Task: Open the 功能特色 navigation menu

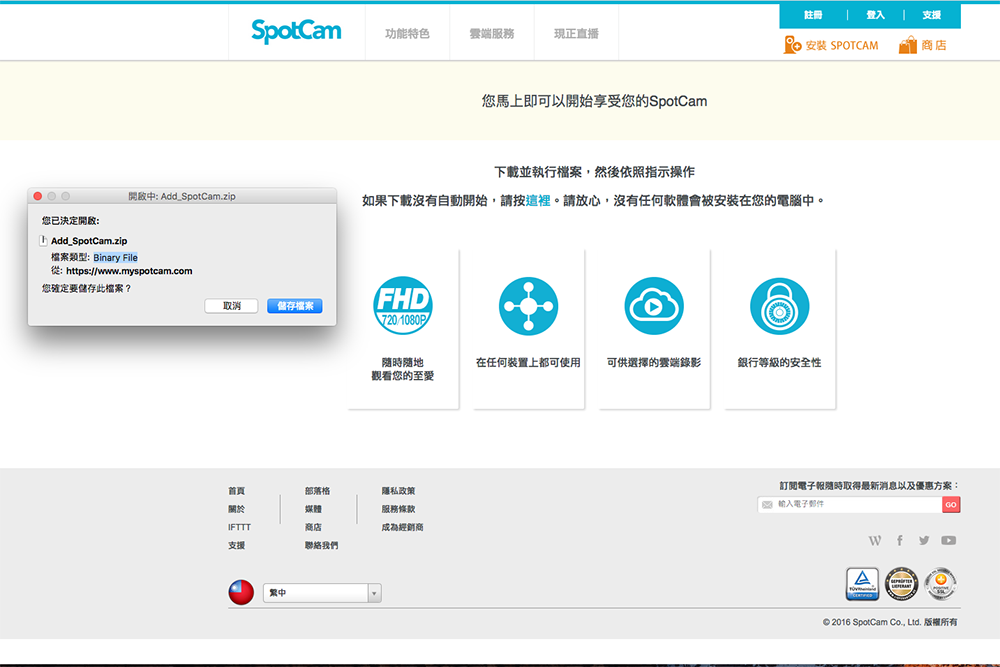Action: pyautogui.click(x=407, y=34)
